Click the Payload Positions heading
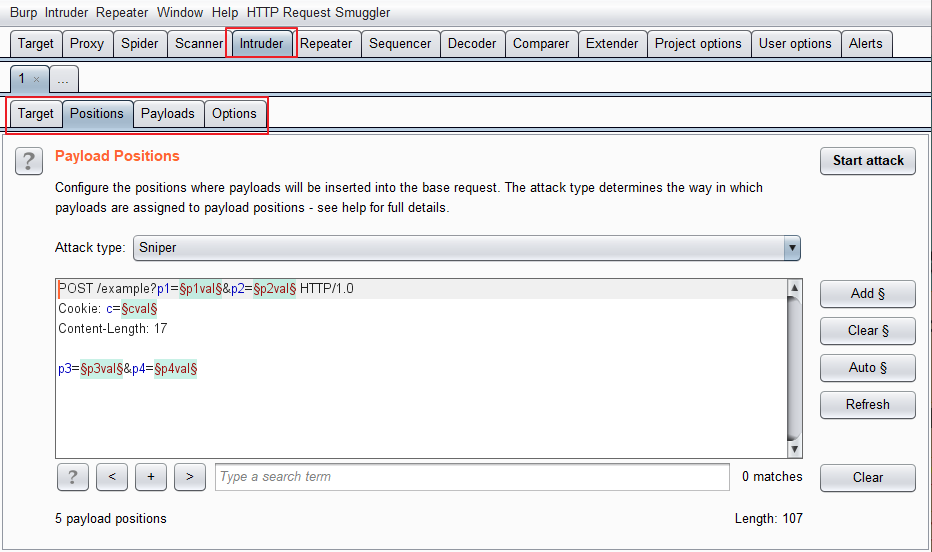The height and width of the screenshot is (552, 932). click(117, 156)
